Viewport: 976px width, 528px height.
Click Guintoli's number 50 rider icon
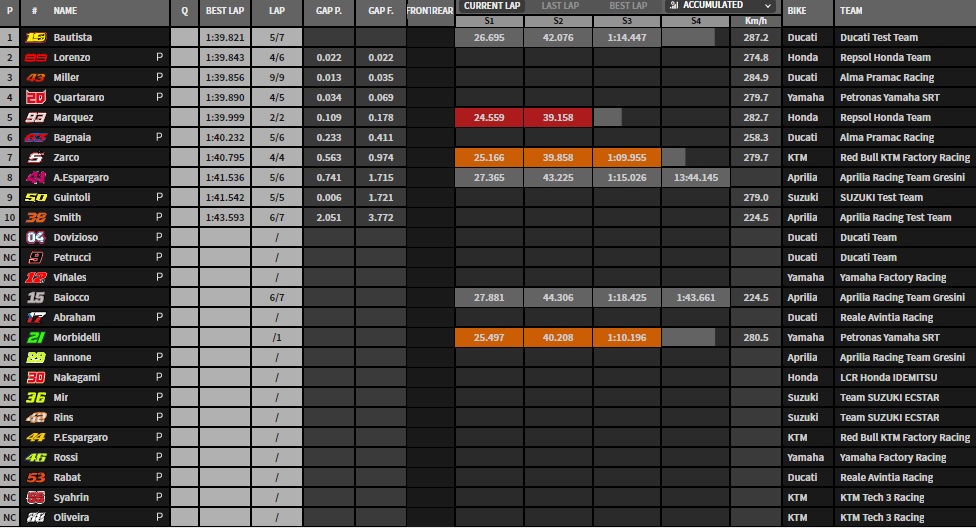pyautogui.click(x=35, y=197)
